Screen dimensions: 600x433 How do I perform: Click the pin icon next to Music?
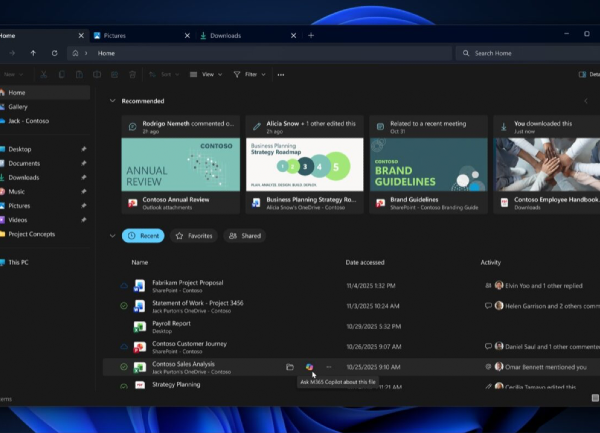click(83, 192)
